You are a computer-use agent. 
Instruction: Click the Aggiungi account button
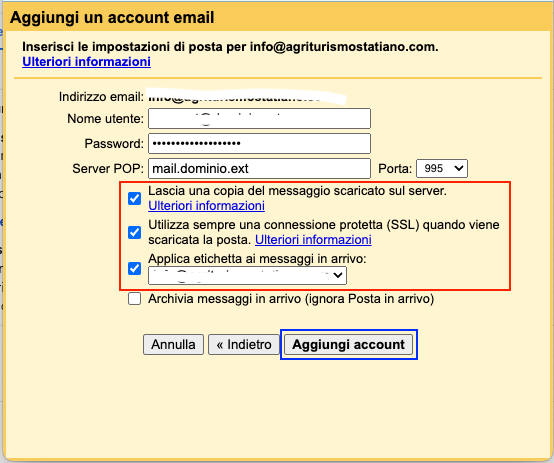[x=348, y=345]
